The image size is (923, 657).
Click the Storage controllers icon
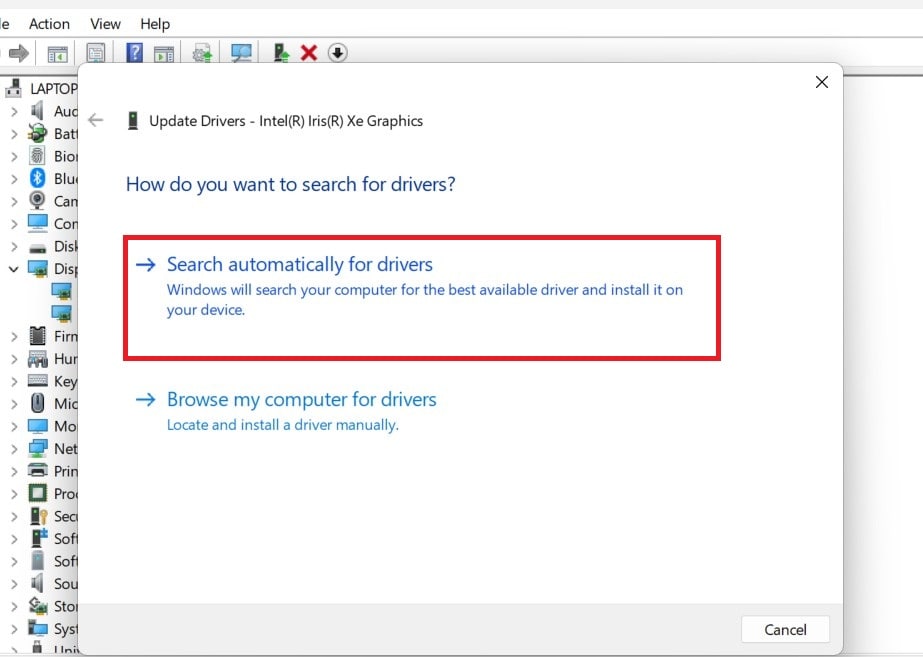click(38, 605)
